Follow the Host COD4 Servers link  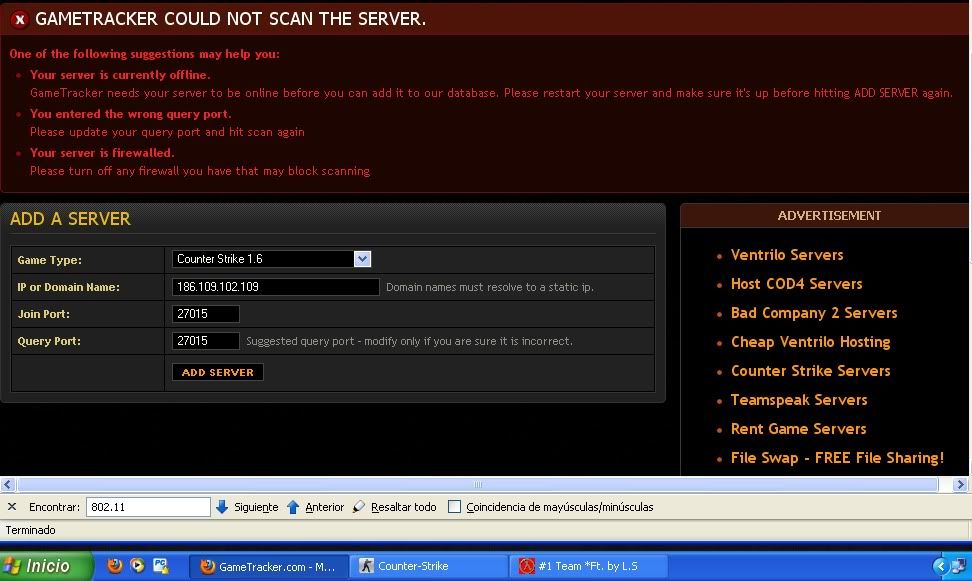(x=797, y=284)
